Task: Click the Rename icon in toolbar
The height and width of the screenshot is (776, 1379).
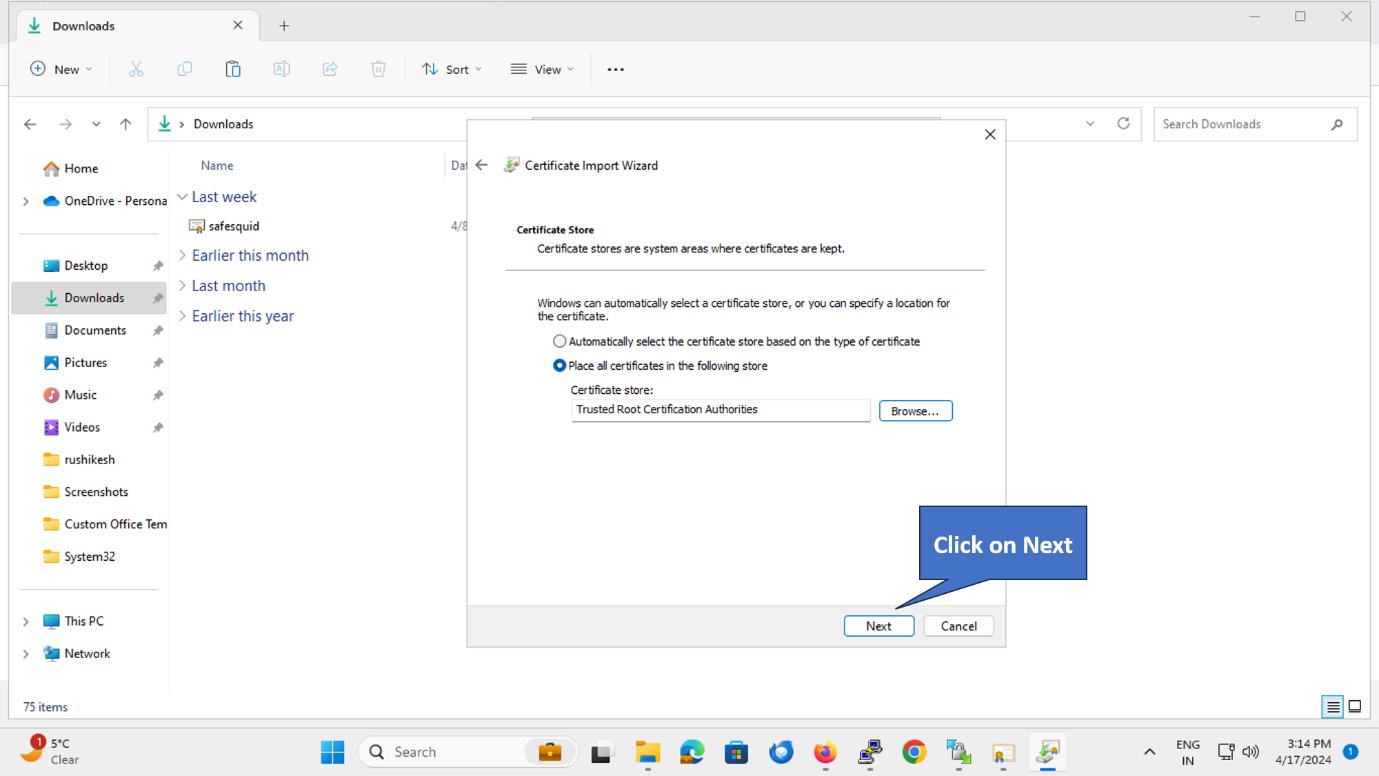Action: [x=282, y=69]
